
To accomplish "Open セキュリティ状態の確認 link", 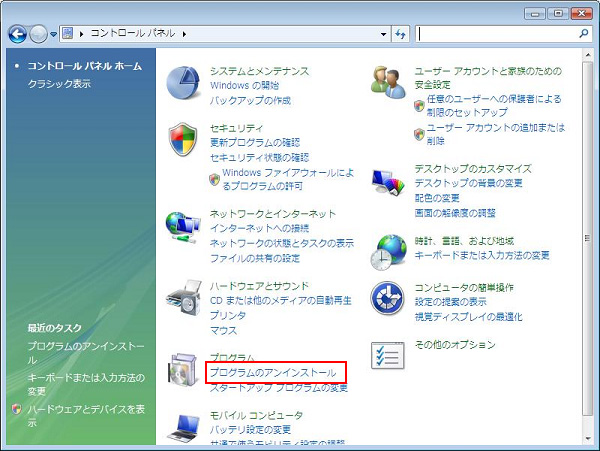I will (259, 158).
